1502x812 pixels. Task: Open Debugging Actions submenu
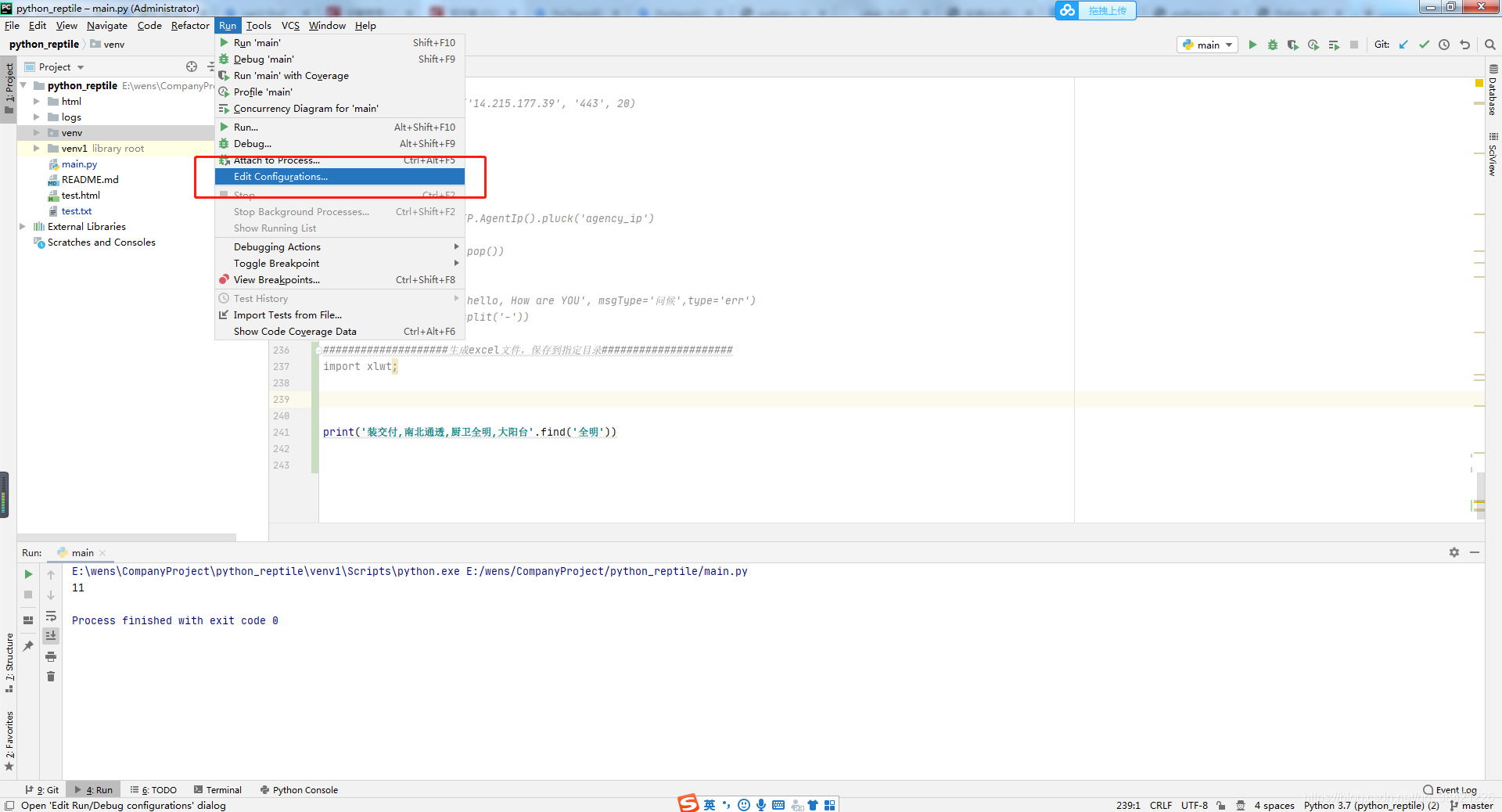[x=340, y=246]
